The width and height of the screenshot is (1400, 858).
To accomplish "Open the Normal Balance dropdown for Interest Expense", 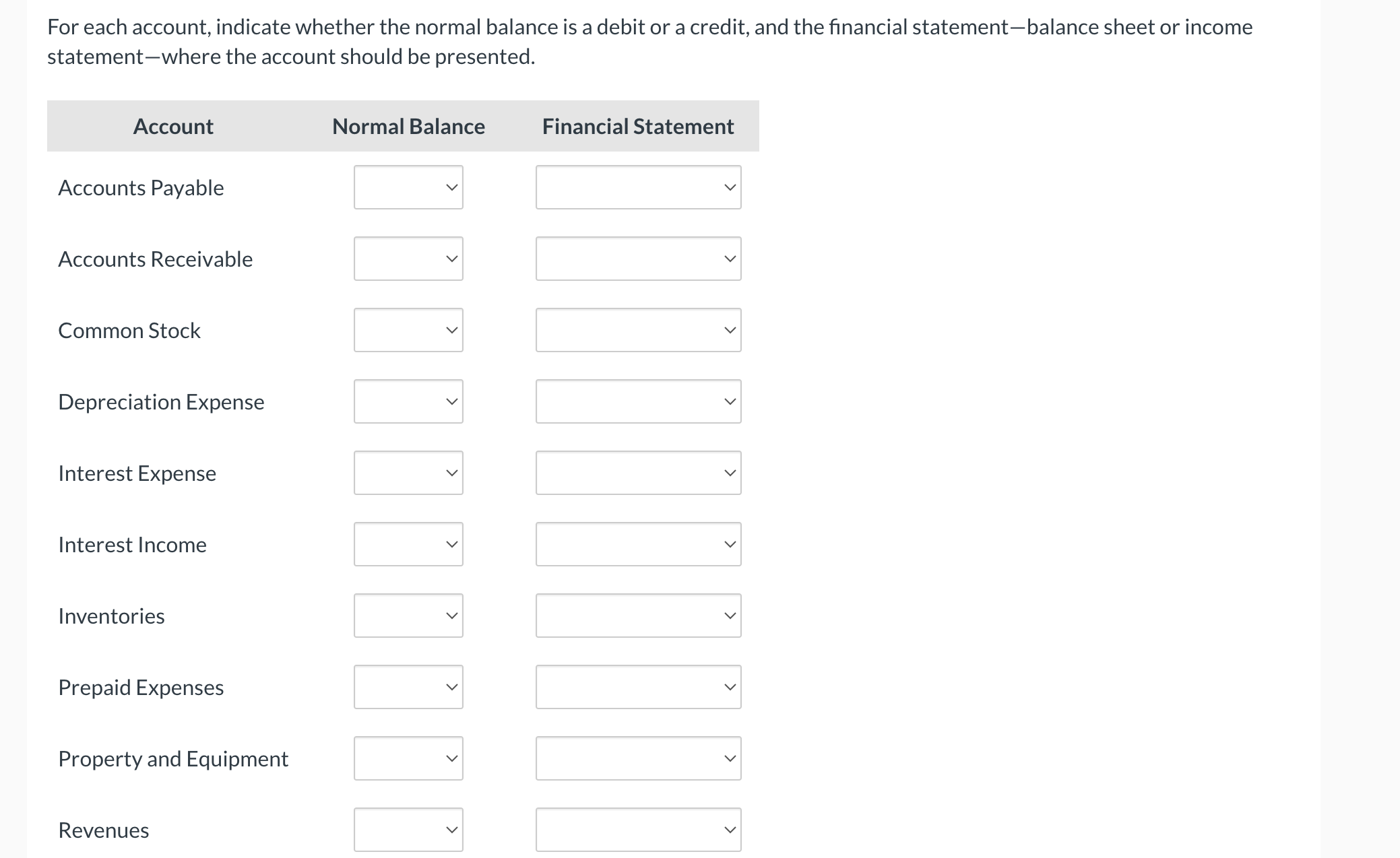I will (408, 473).
